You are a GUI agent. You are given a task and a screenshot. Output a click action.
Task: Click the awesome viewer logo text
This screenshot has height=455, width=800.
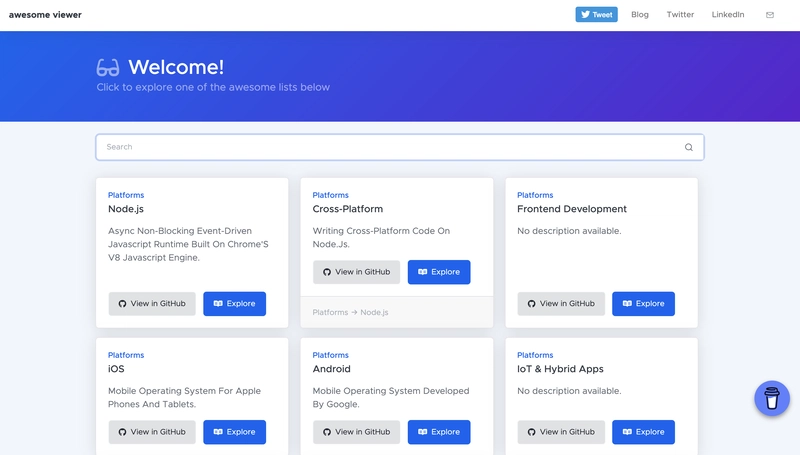(45, 15)
